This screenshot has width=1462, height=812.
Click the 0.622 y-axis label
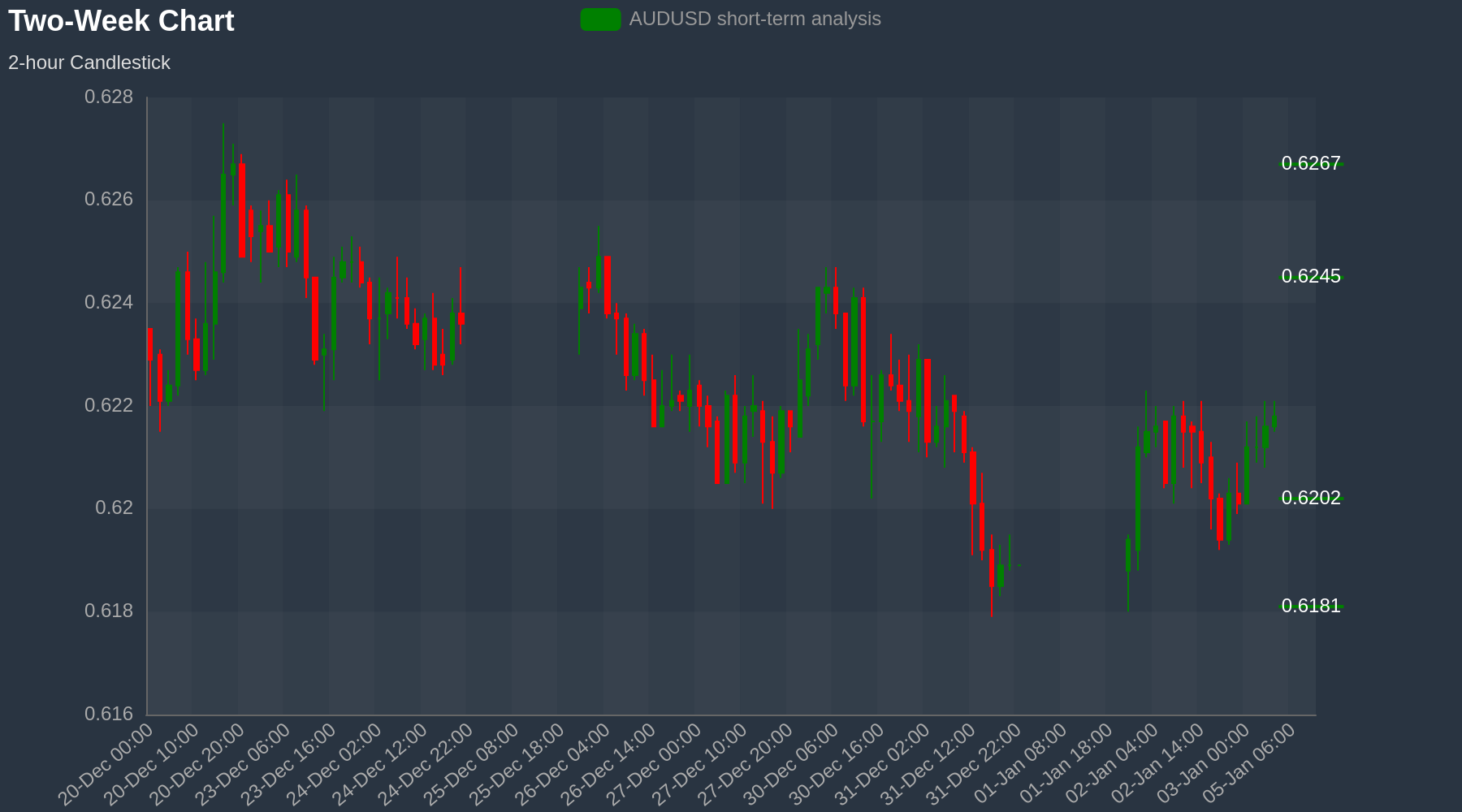click(109, 405)
